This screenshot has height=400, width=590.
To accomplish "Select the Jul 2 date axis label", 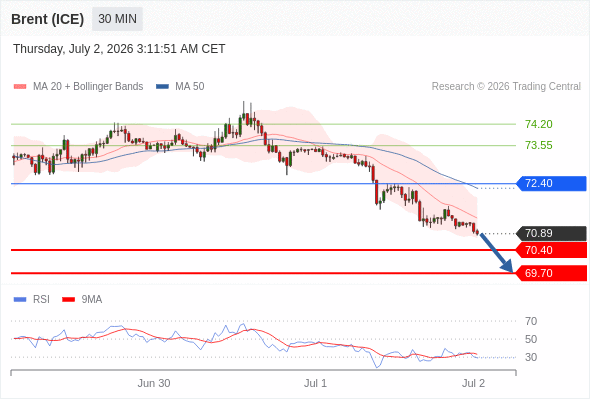I will pyautogui.click(x=473, y=383).
